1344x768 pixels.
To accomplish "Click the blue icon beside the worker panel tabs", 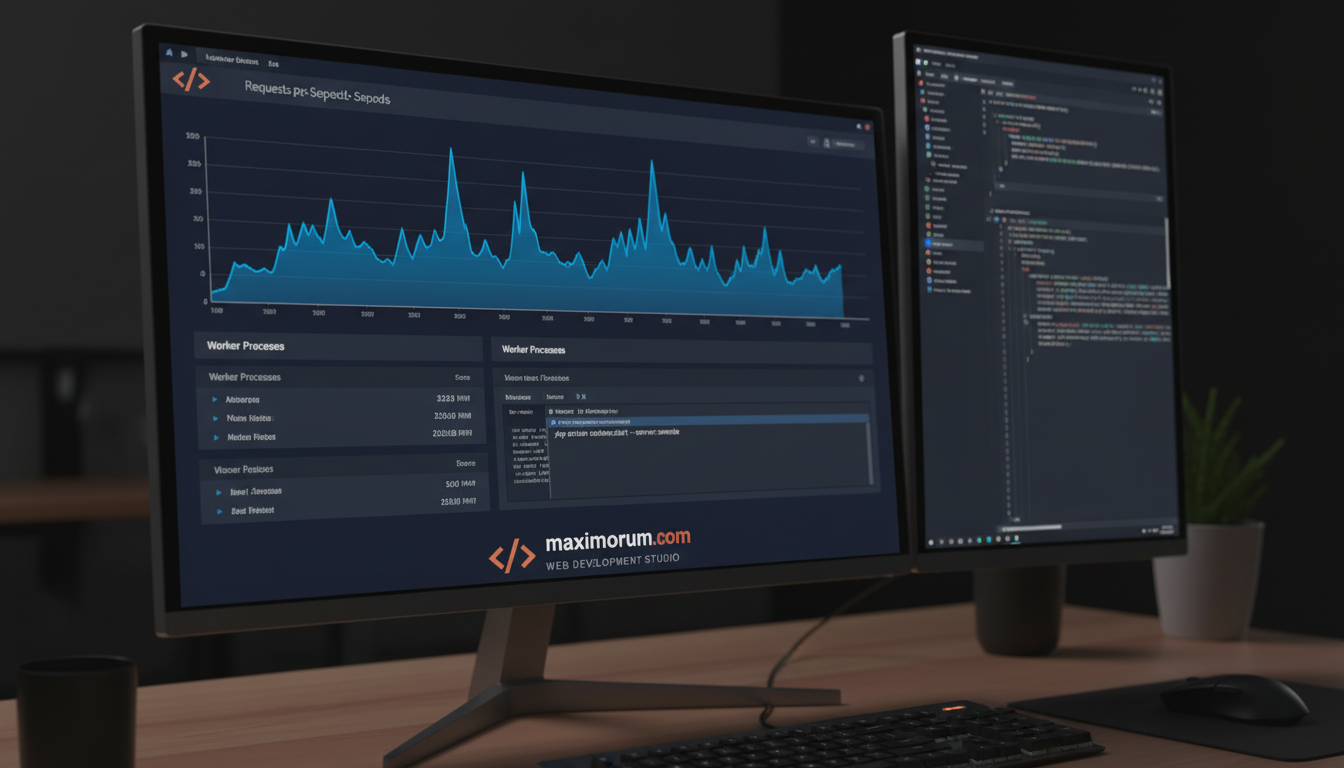I will click(580, 397).
